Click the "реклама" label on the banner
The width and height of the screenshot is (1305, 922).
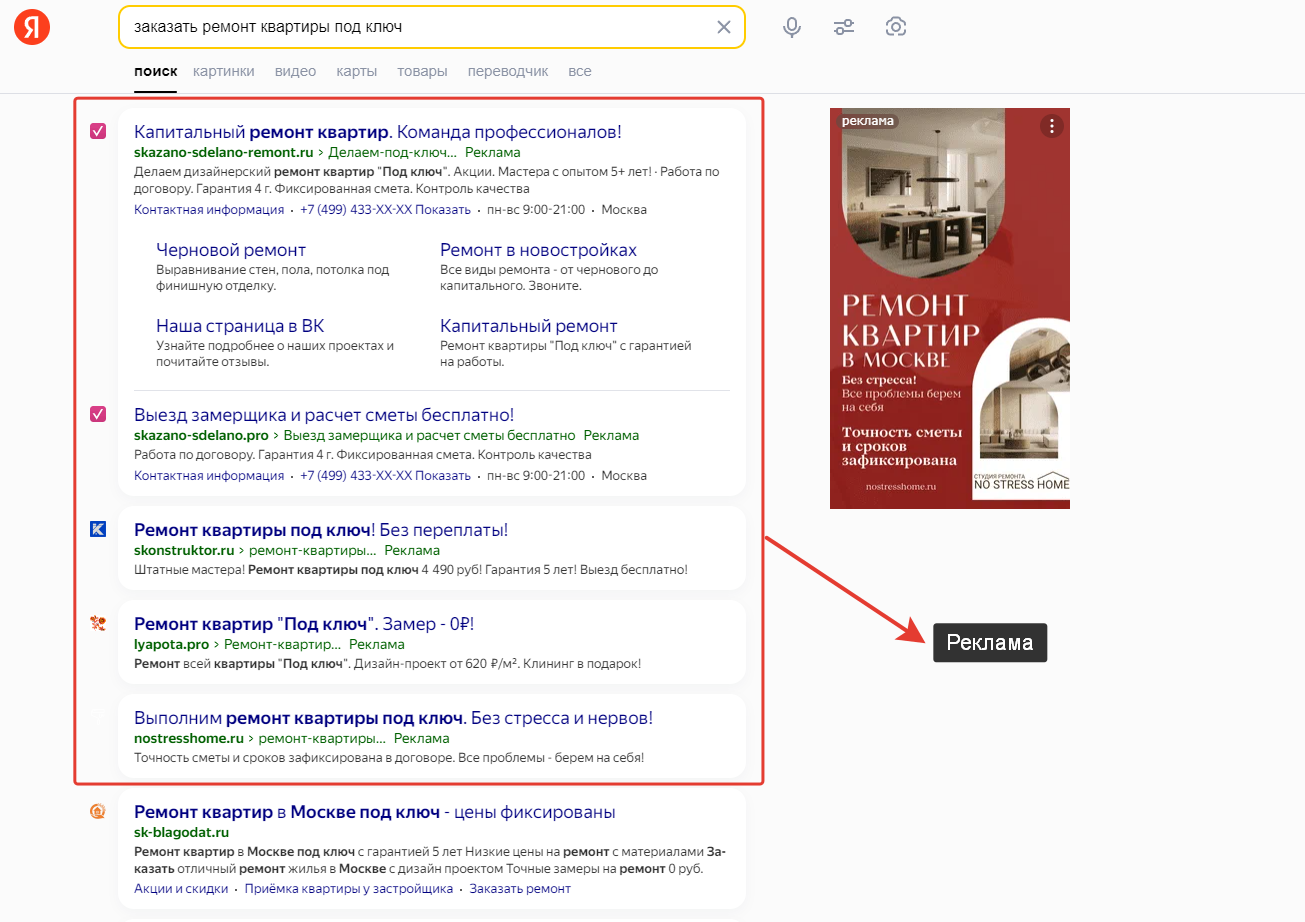[x=867, y=121]
